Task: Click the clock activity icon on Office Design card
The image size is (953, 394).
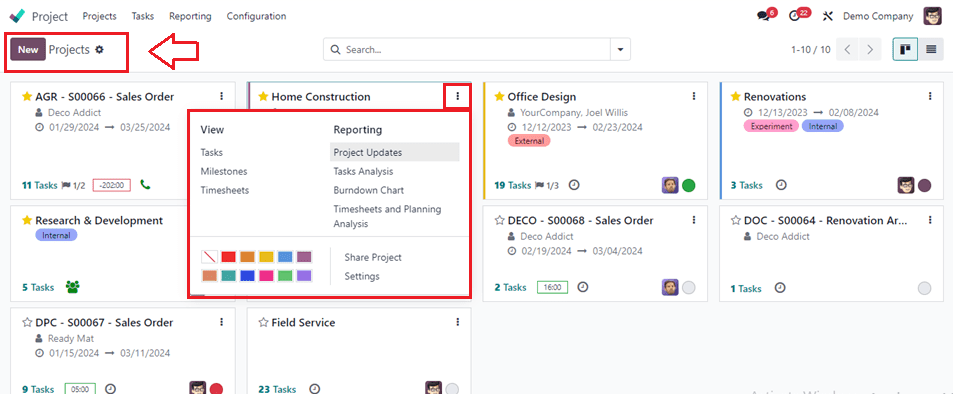Action: coord(573,185)
